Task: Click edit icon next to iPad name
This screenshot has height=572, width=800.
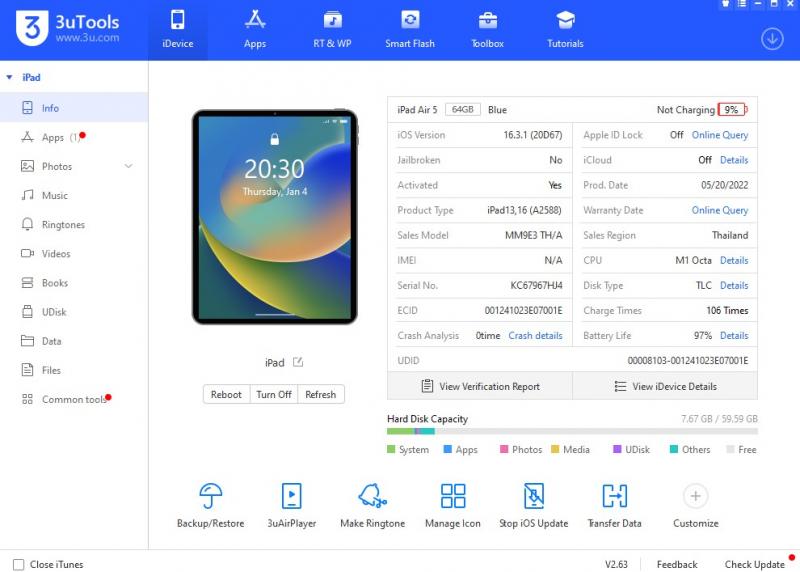Action: (298, 362)
